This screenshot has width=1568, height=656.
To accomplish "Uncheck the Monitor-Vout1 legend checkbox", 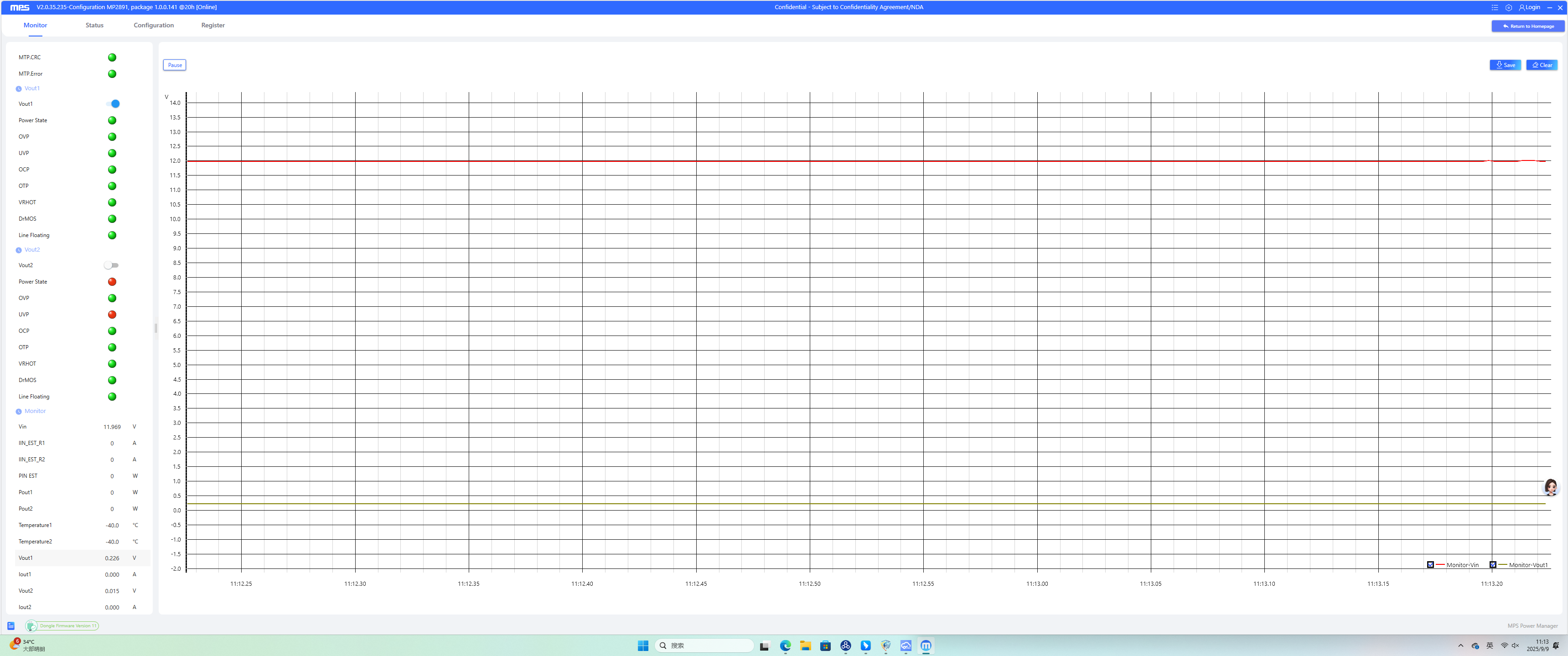I will click(1492, 565).
